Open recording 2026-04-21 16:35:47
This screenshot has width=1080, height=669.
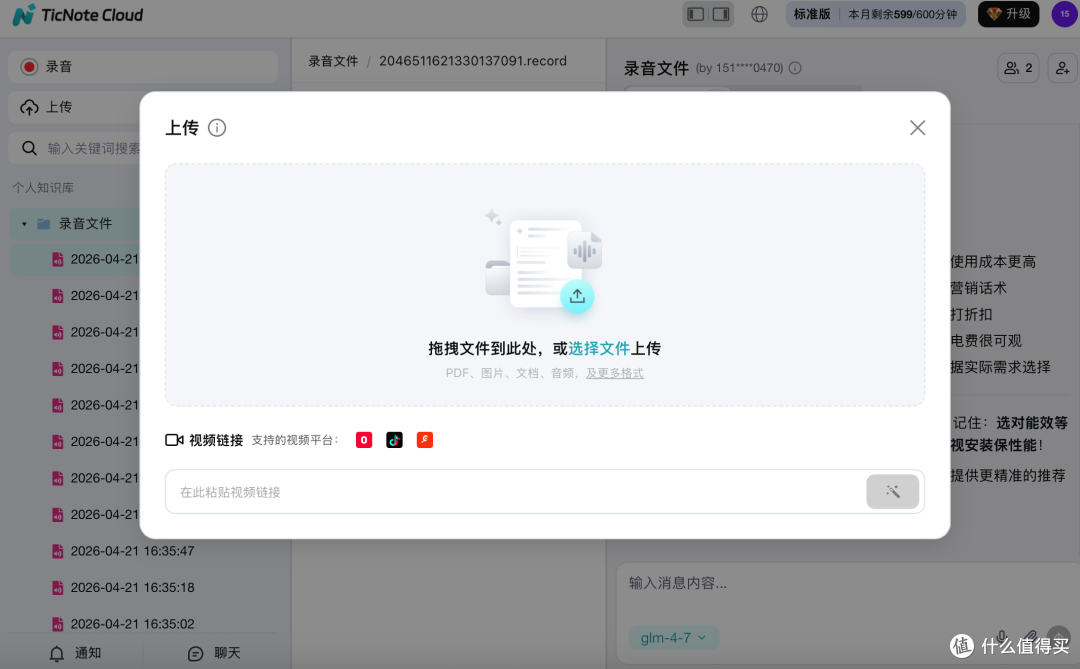point(132,551)
